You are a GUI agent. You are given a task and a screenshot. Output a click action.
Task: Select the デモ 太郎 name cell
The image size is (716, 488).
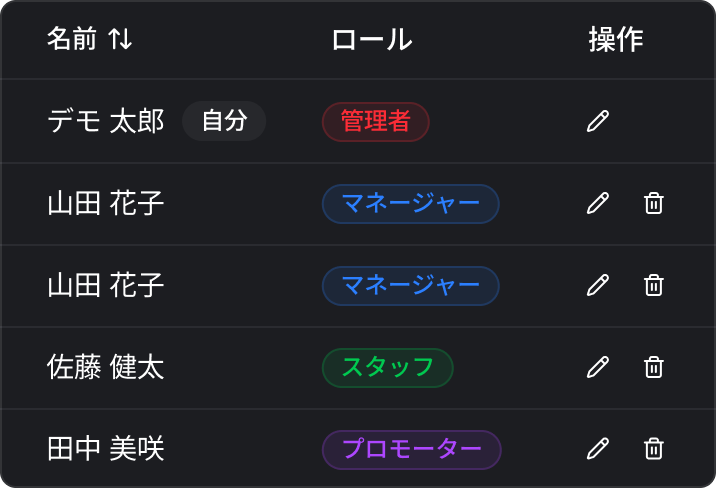[x=106, y=122]
